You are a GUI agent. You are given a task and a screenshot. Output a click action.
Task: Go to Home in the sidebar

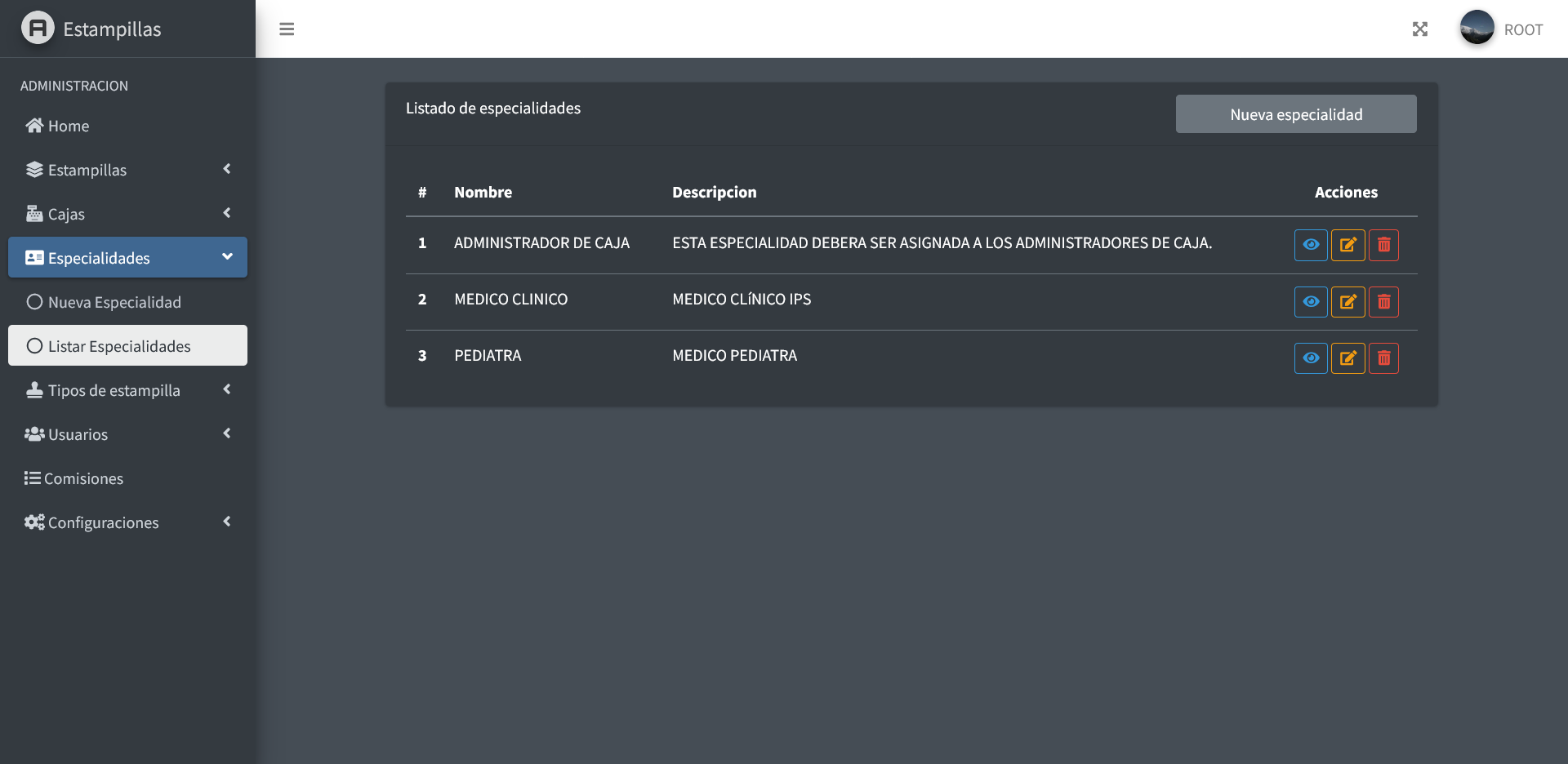click(x=69, y=126)
